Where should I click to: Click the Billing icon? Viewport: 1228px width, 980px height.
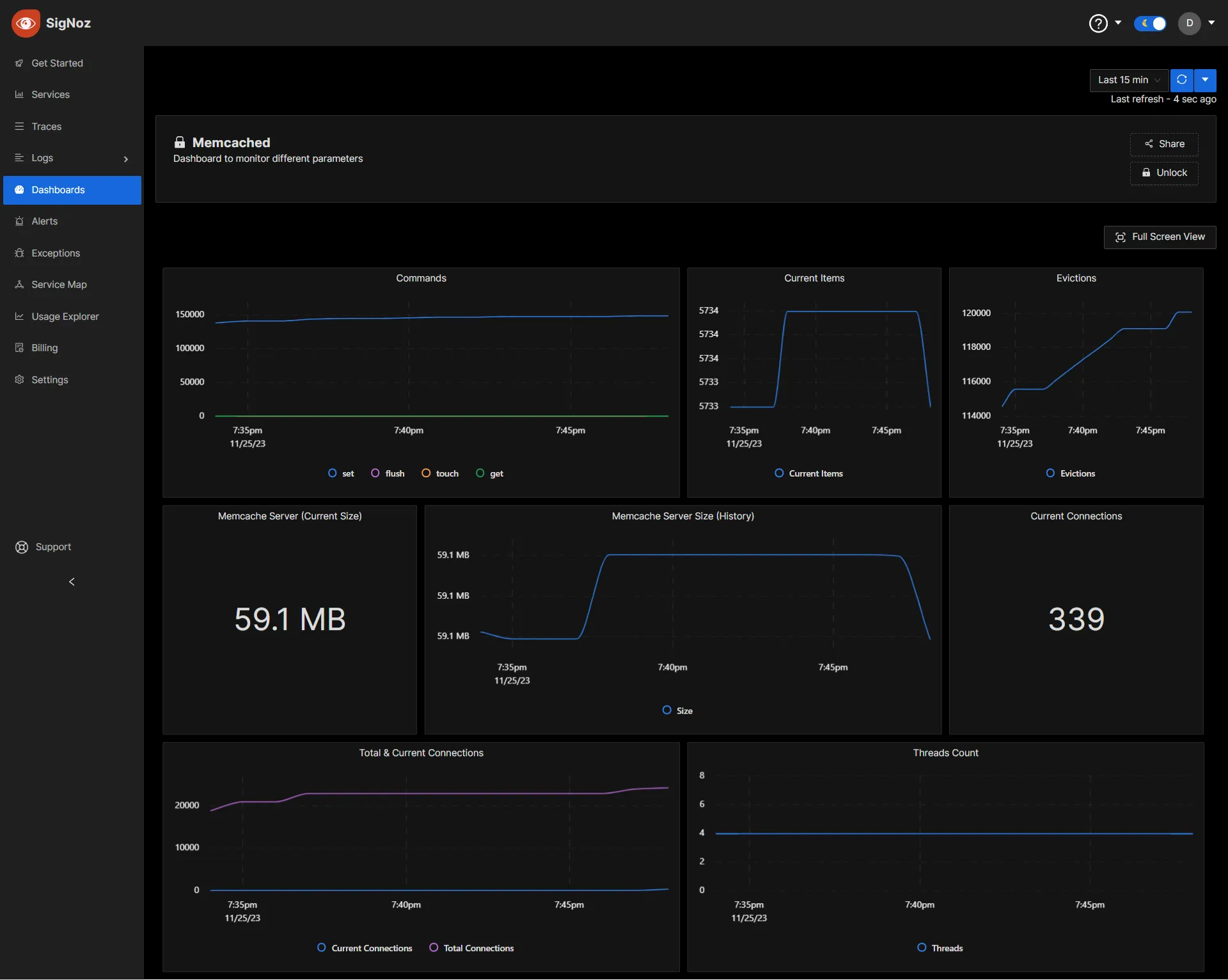(19, 348)
